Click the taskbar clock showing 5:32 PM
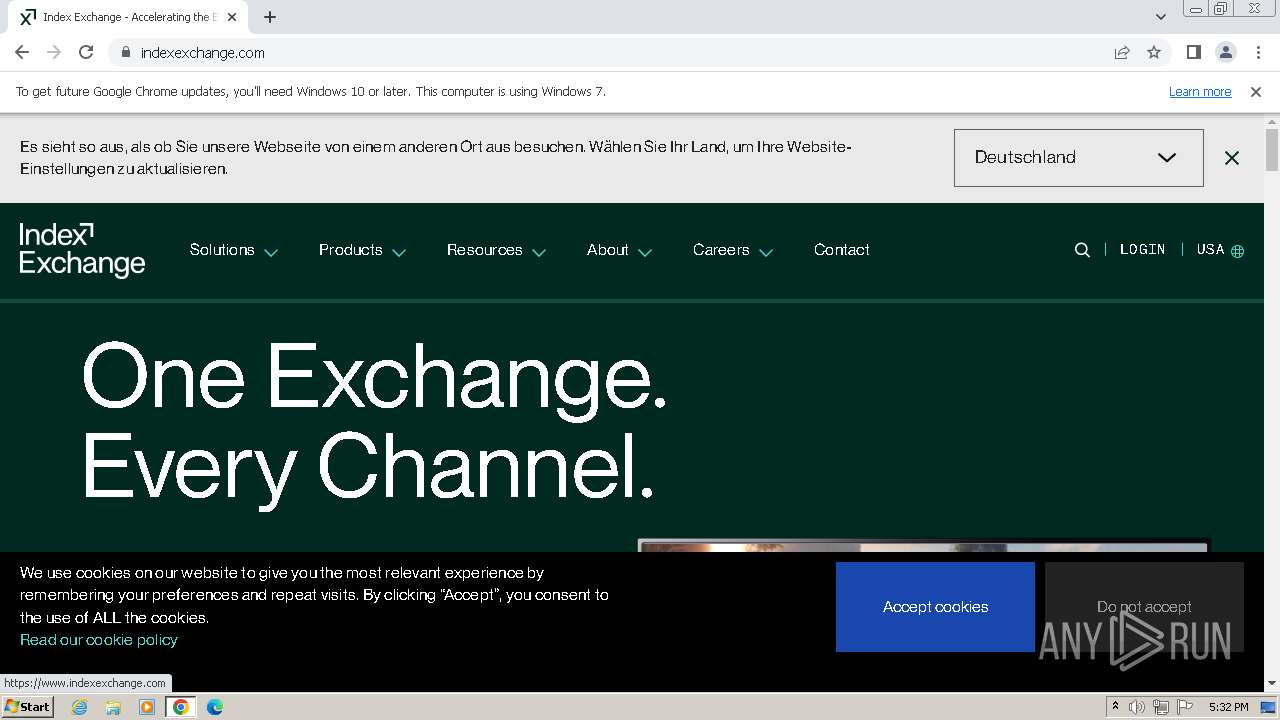The height and width of the screenshot is (720, 1280). [x=1228, y=707]
